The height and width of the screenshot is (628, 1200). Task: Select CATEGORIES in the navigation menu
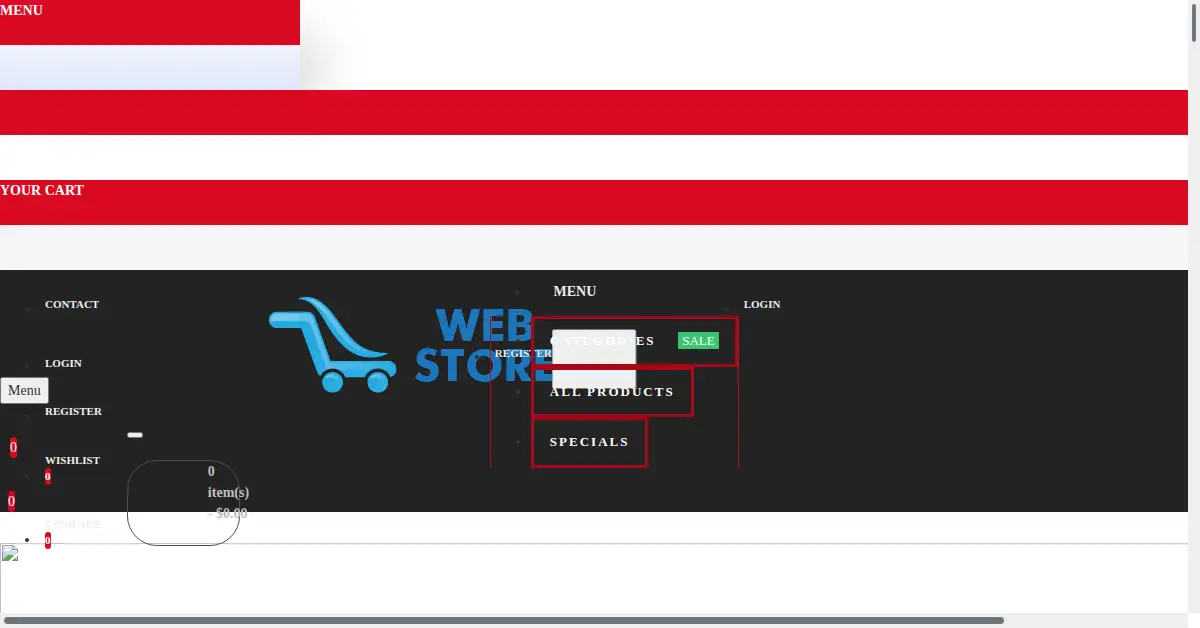pyautogui.click(x=635, y=341)
